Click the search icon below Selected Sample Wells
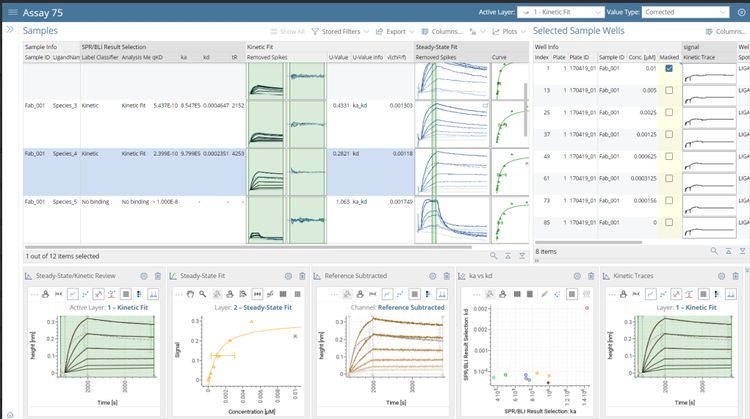750x419 pixels. point(715,251)
